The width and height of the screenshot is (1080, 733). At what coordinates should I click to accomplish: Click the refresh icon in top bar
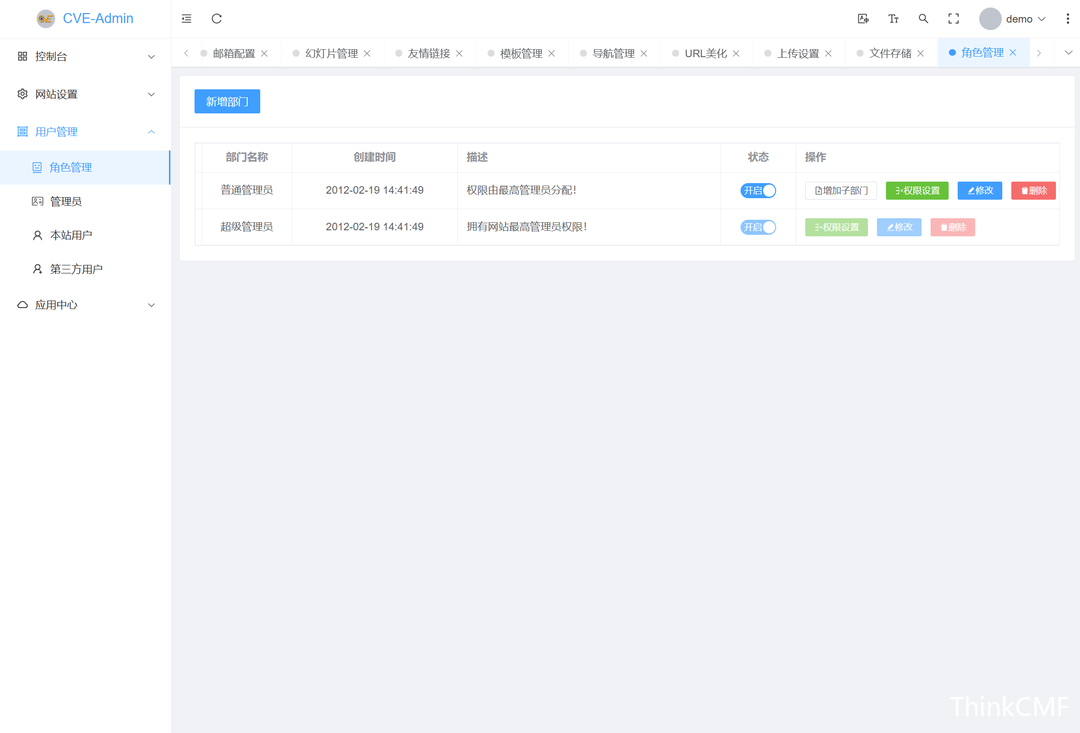pos(217,19)
